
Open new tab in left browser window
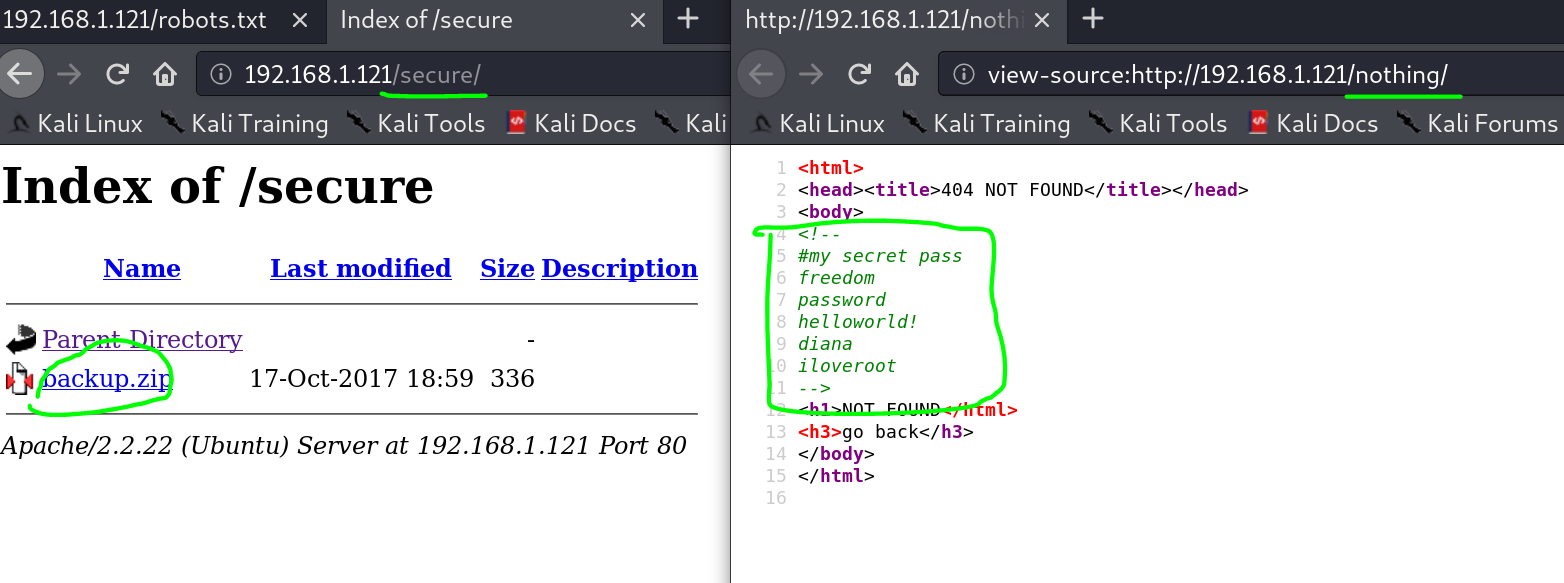[x=687, y=19]
